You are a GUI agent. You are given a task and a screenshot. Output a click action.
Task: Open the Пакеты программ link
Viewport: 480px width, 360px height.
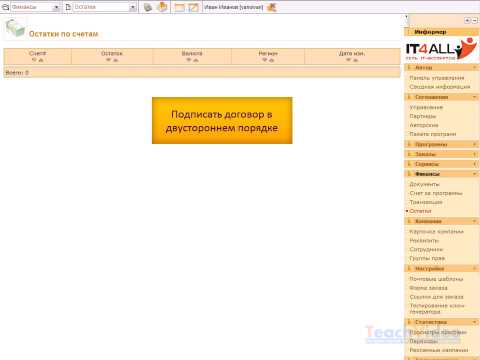click(433, 134)
